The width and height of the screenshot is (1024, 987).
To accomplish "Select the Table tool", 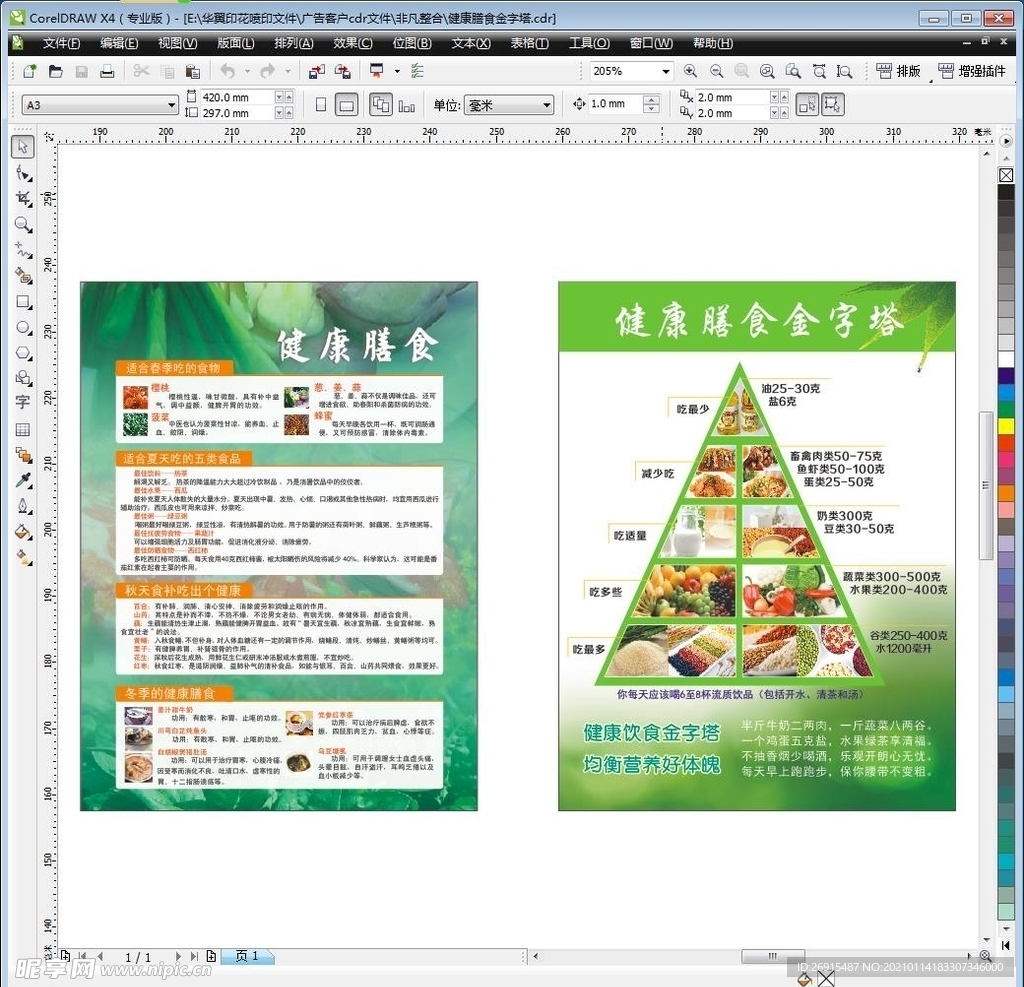I will [x=20, y=427].
